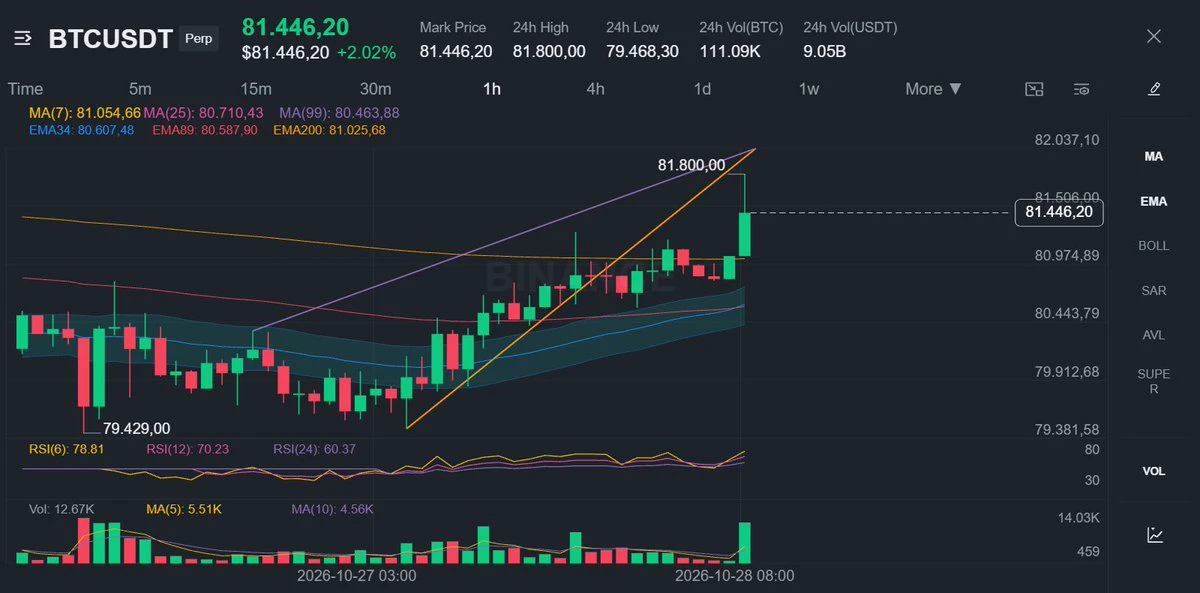Click the 24h High value 81.800,00 in header
The height and width of the screenshot is (593, 1200).
pos(549,51)
